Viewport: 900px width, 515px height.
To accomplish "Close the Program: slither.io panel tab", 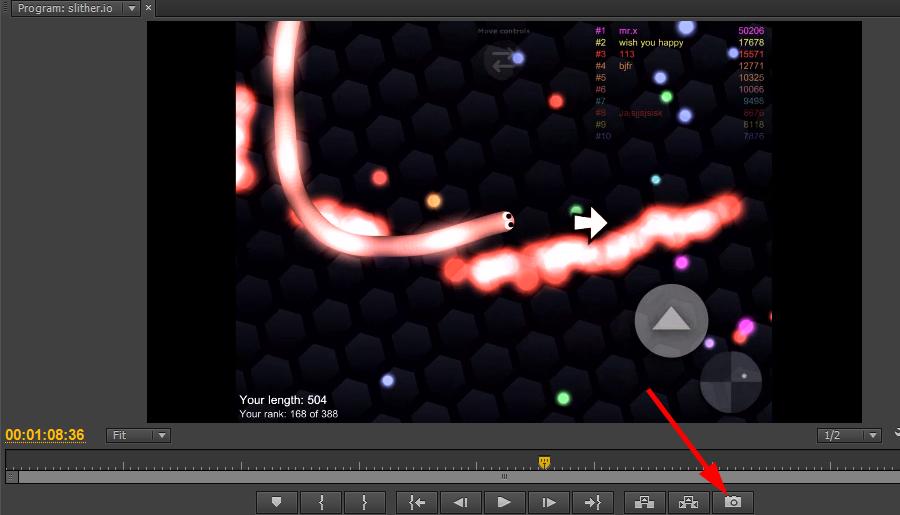I will click(x=149, y=7).
